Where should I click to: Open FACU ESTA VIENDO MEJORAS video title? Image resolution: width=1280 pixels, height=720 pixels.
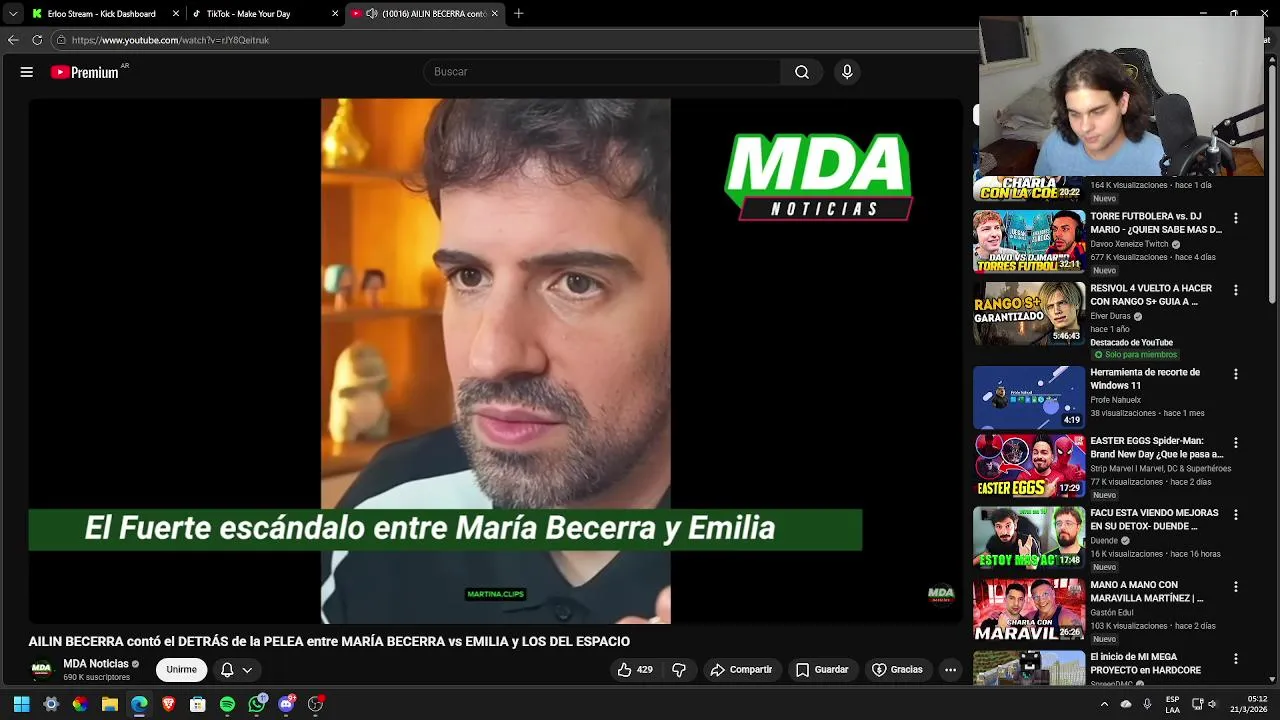[1154, 519]
